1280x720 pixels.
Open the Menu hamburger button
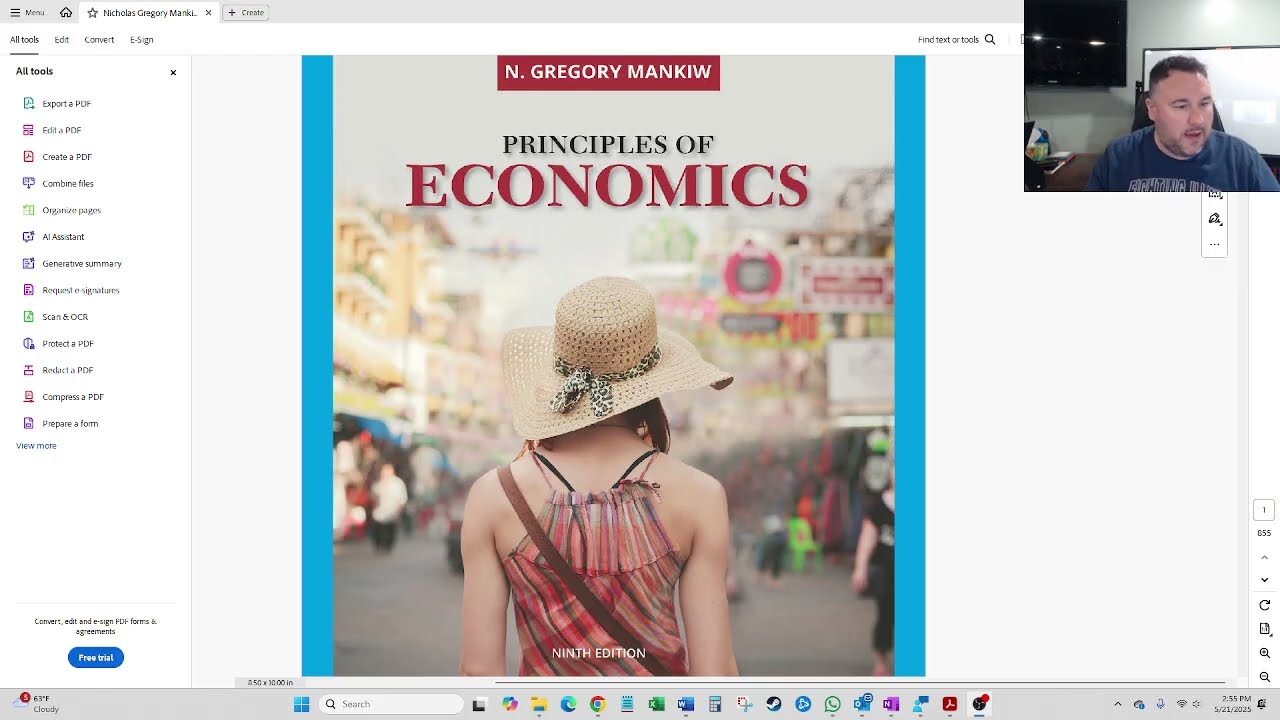[x=27, y=13]
